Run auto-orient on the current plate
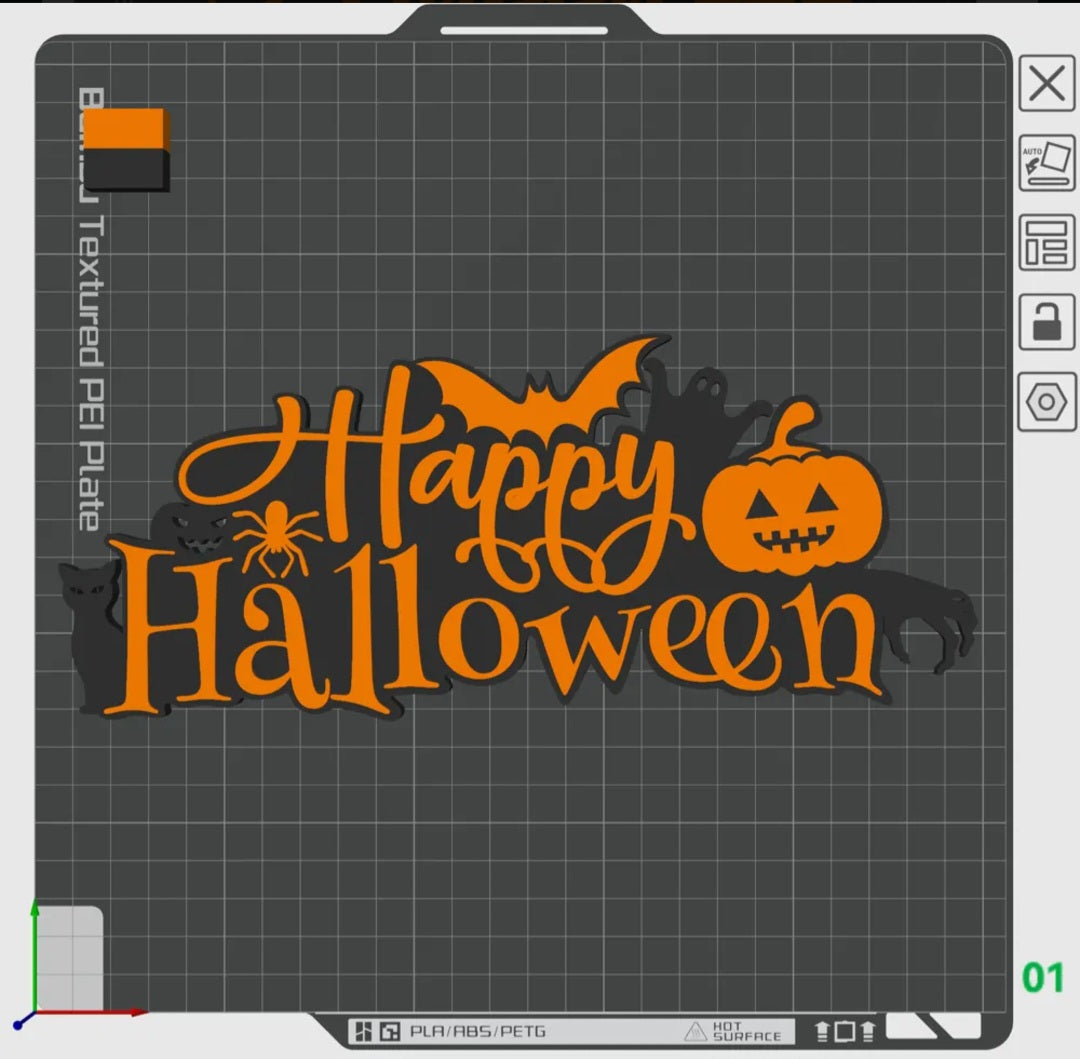Image resolution: width=1080 pixels, height=1059 pixels. [1047, 162]
